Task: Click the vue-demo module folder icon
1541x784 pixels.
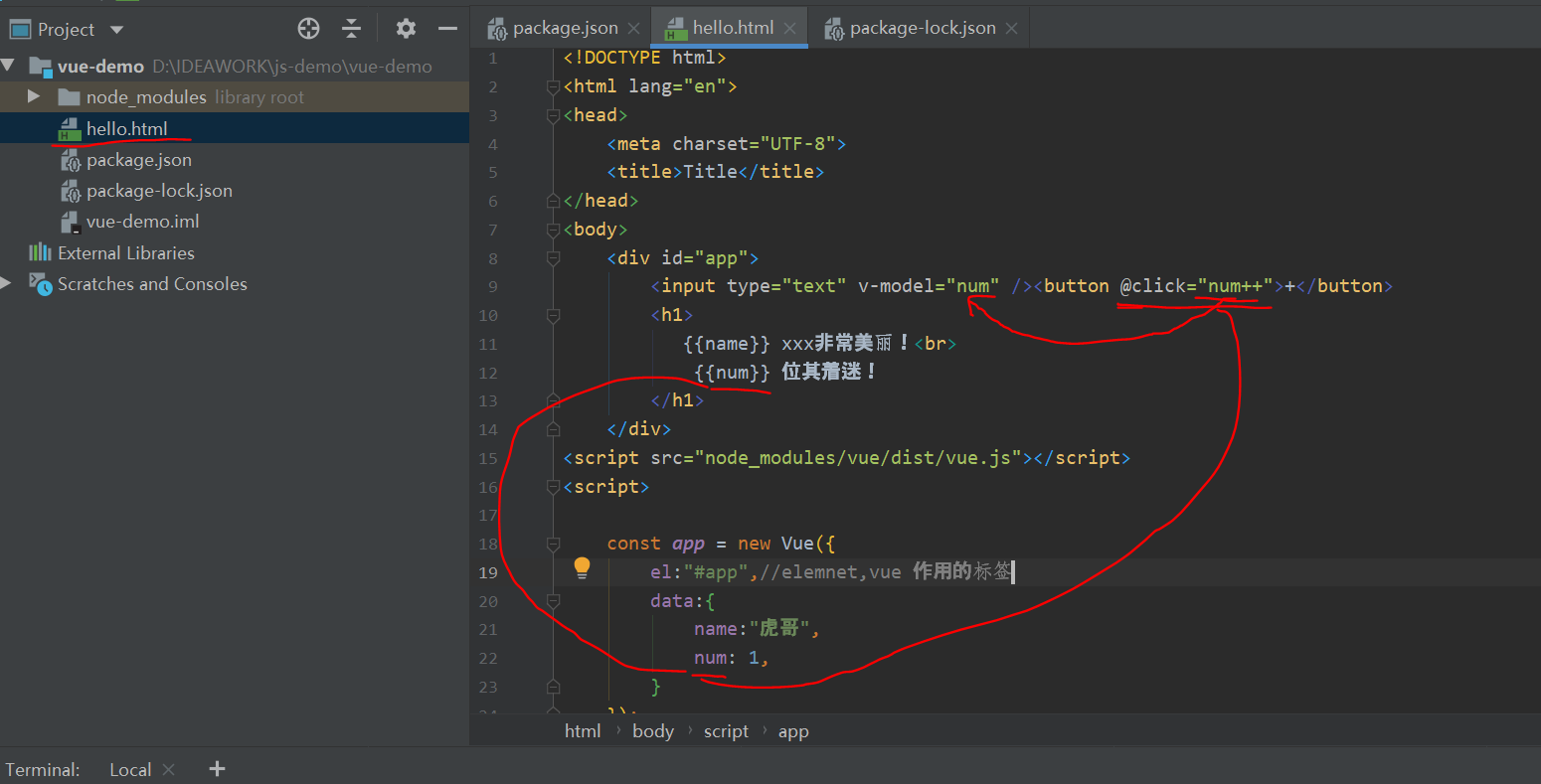Action: click(40, 67)
